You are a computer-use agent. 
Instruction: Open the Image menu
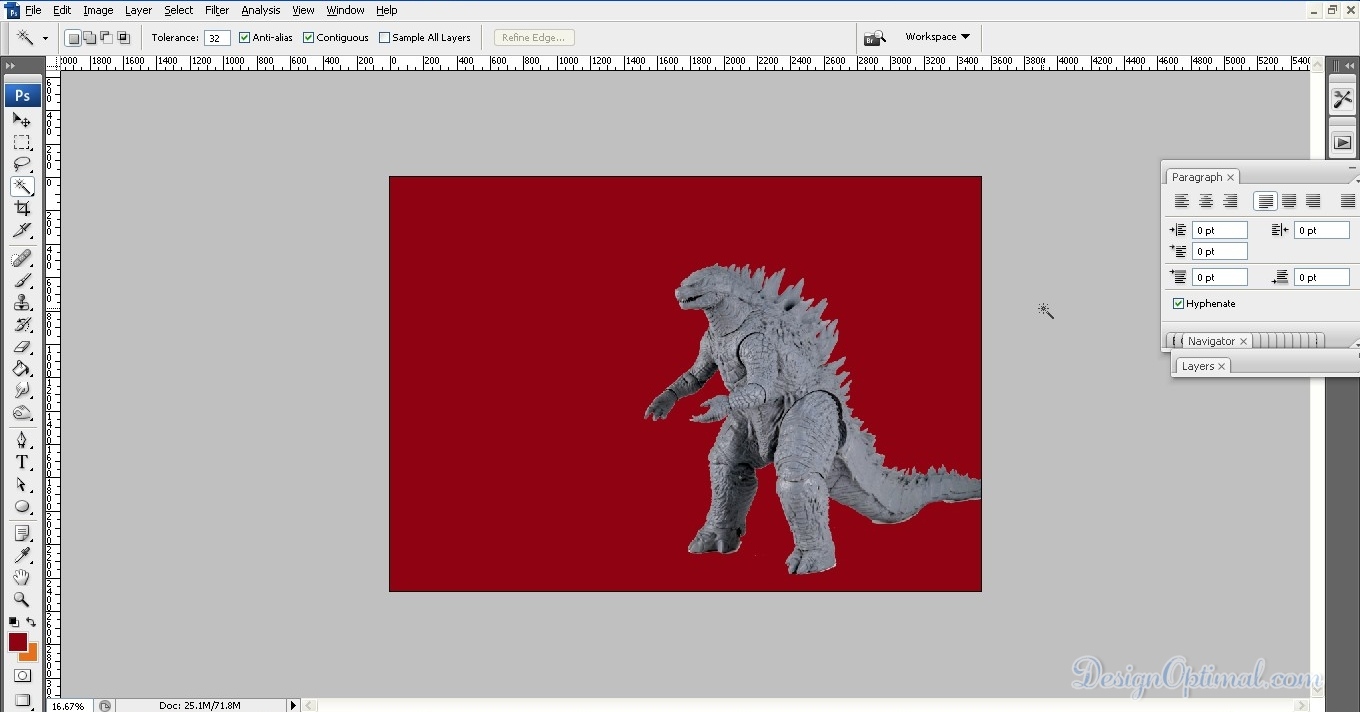point(98,10)
